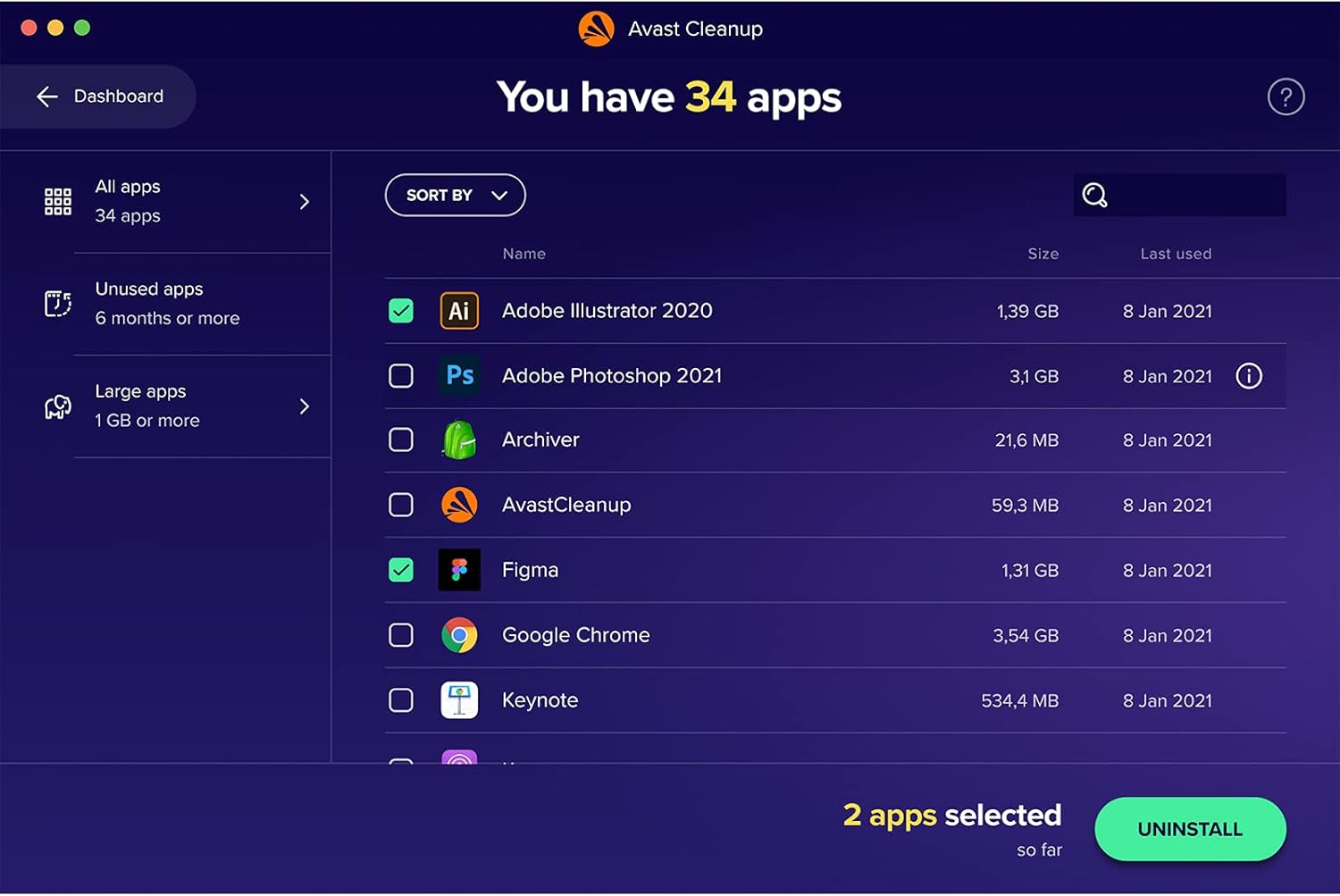1340x896 pixels.
Task: Click the Google Chrome app name
Action: (x=576, y=635)
